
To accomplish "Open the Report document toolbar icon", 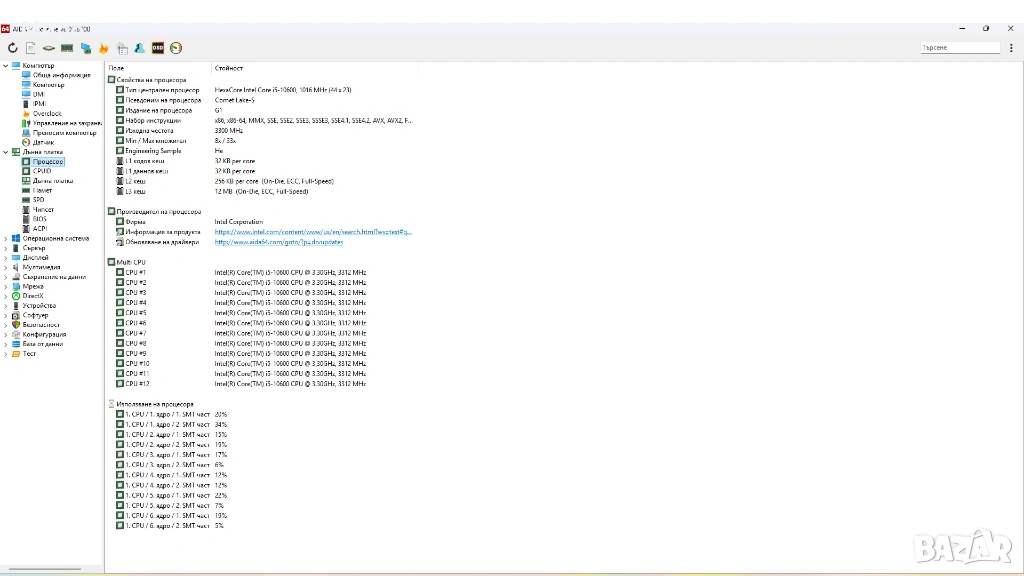I will (31, 48).
